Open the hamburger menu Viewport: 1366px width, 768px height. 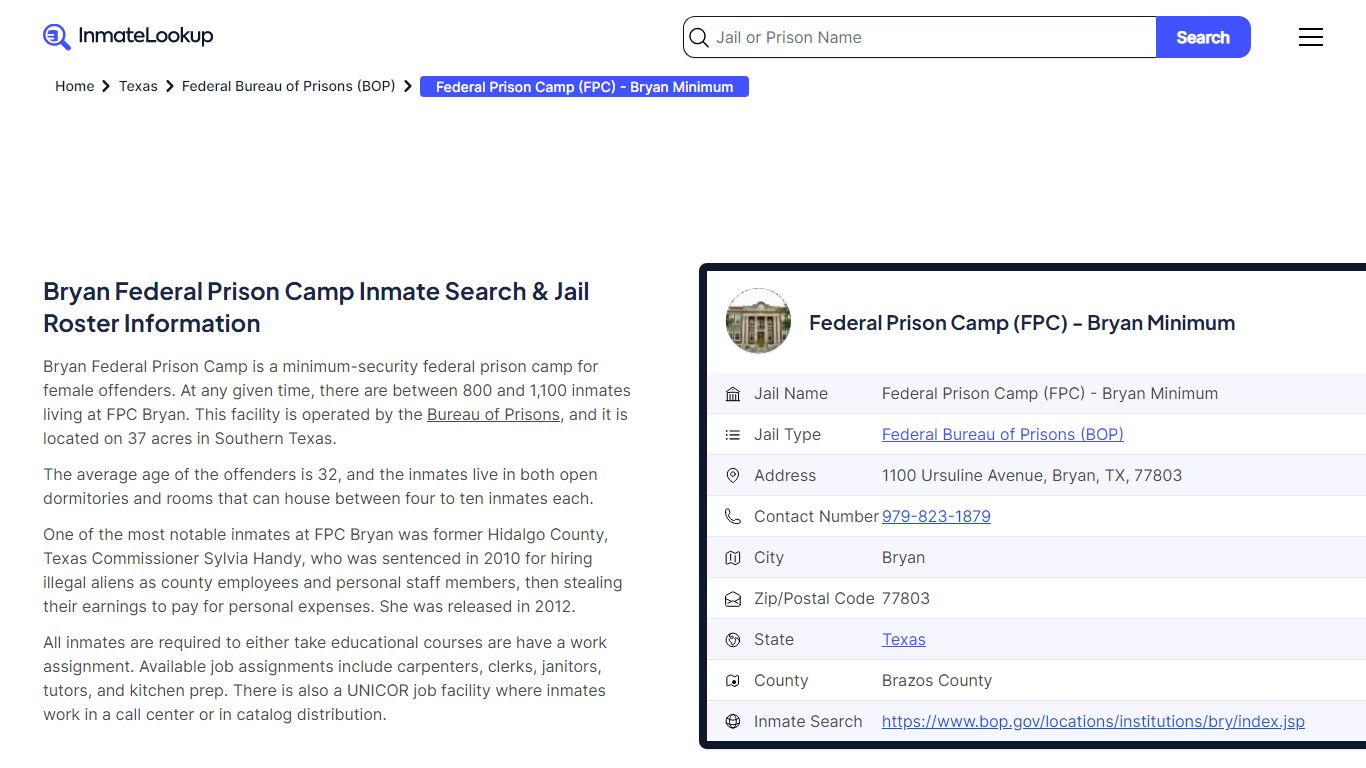point(1311,37)
